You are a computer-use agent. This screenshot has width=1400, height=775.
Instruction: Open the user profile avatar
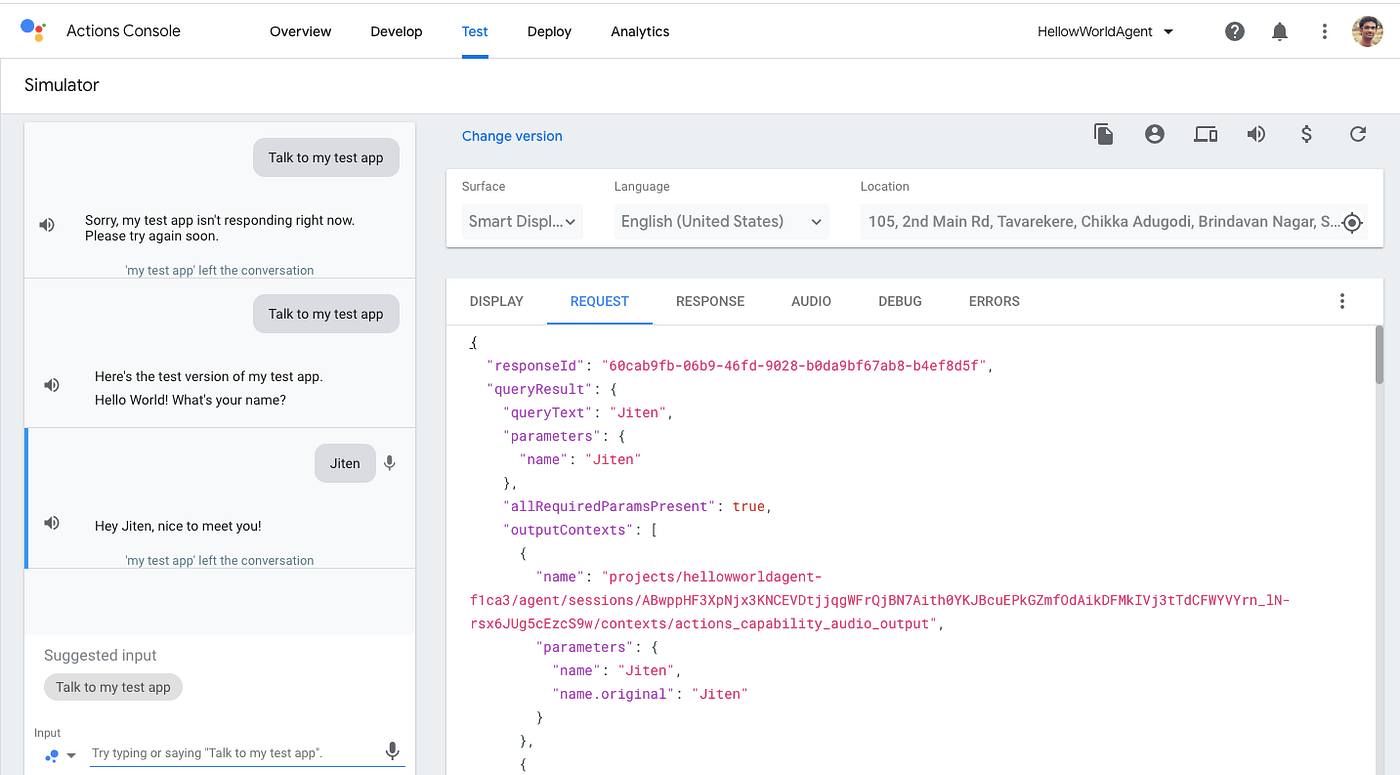(1367, 31)
